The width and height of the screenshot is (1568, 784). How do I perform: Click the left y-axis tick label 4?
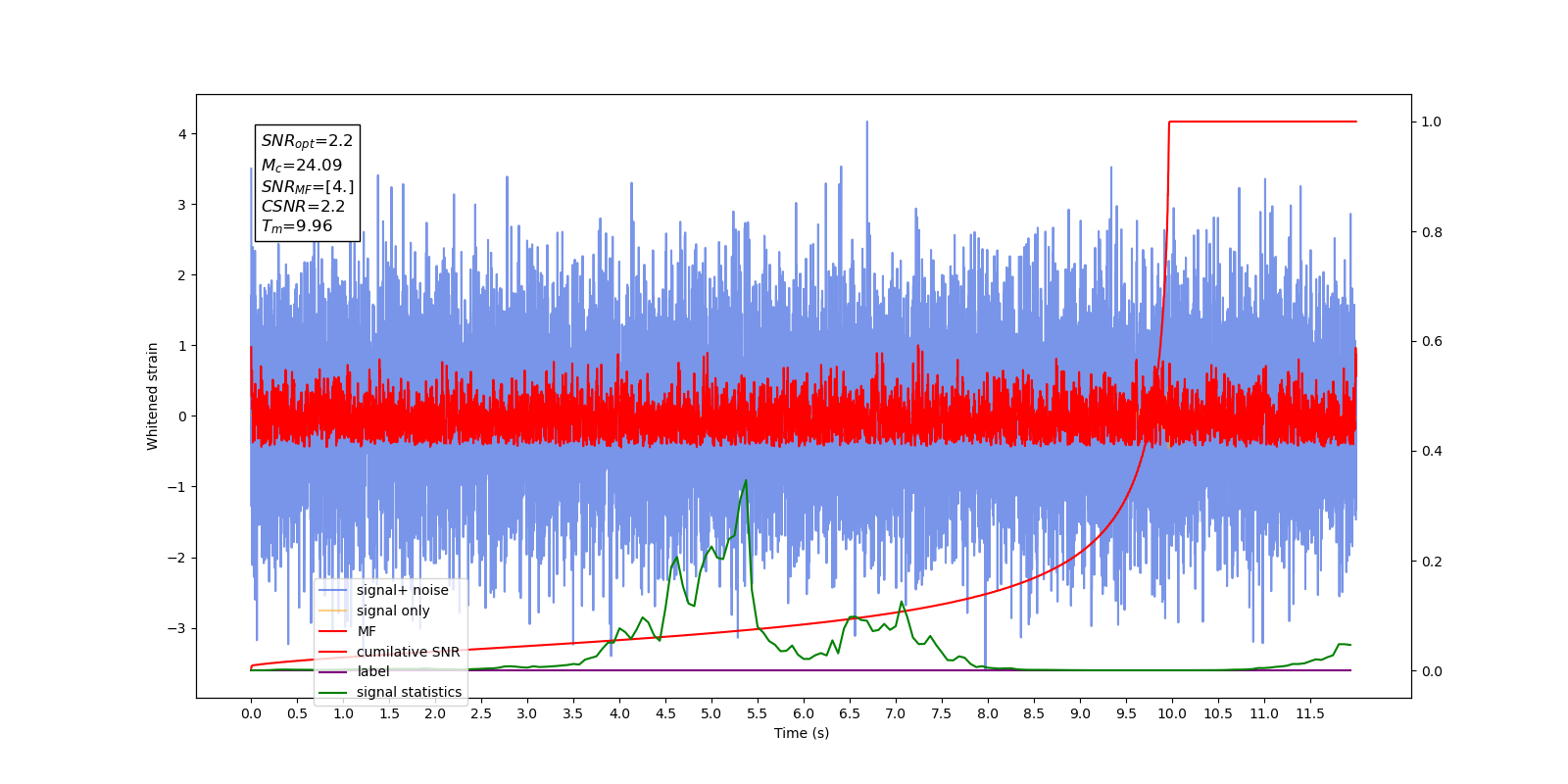[x=182, y=134]
